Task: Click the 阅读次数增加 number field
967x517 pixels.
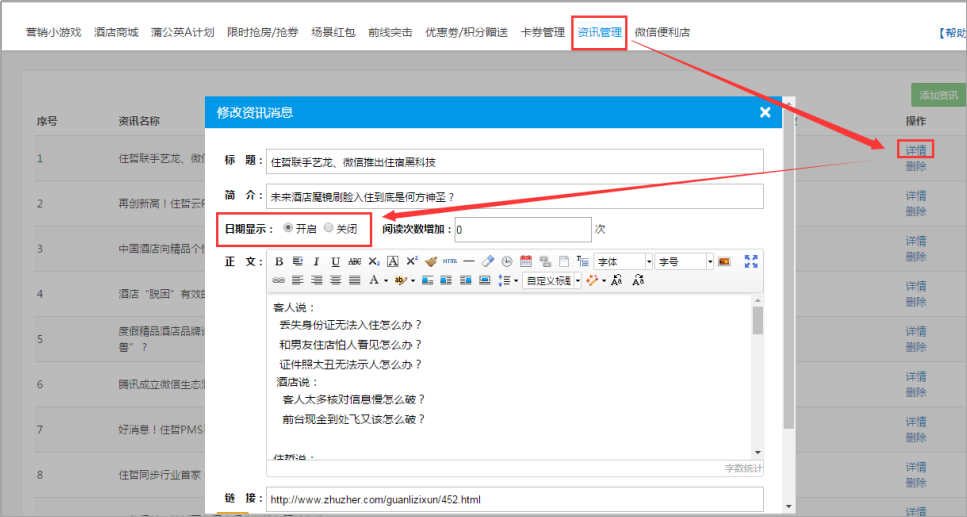Action: tap(523, 229)
